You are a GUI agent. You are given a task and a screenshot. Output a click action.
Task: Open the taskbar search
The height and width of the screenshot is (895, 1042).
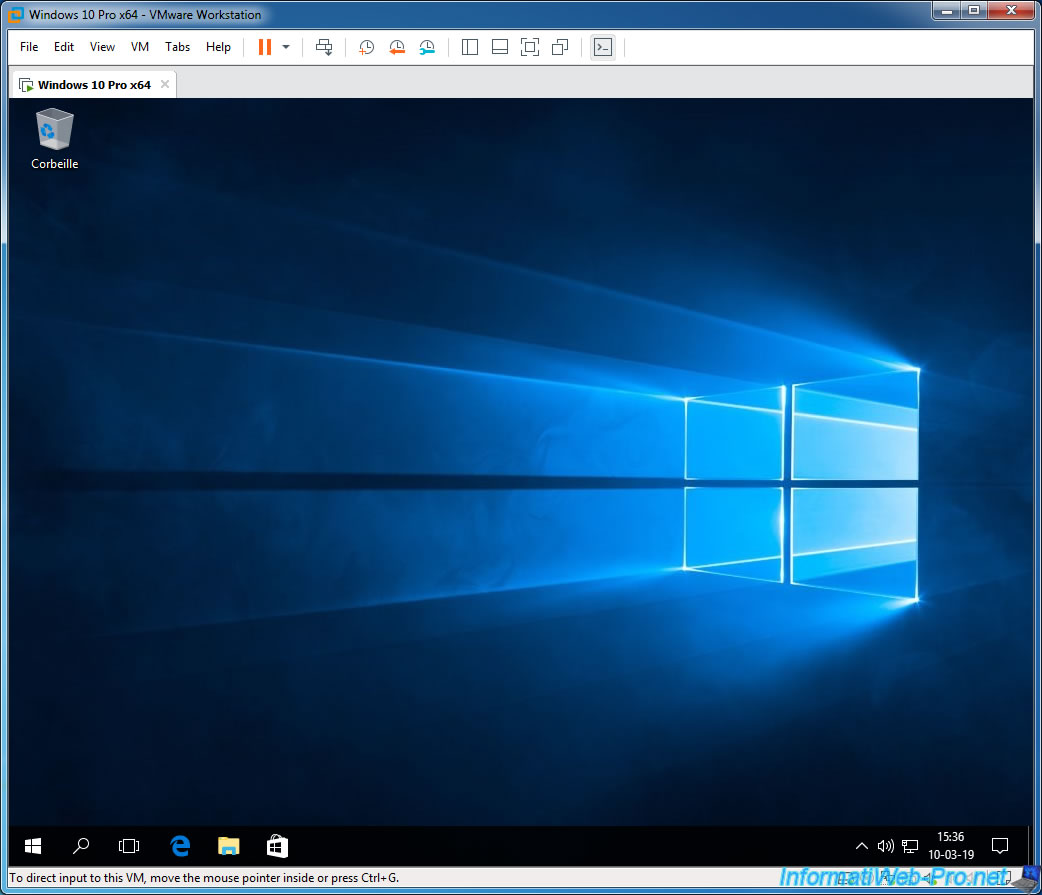81,846
